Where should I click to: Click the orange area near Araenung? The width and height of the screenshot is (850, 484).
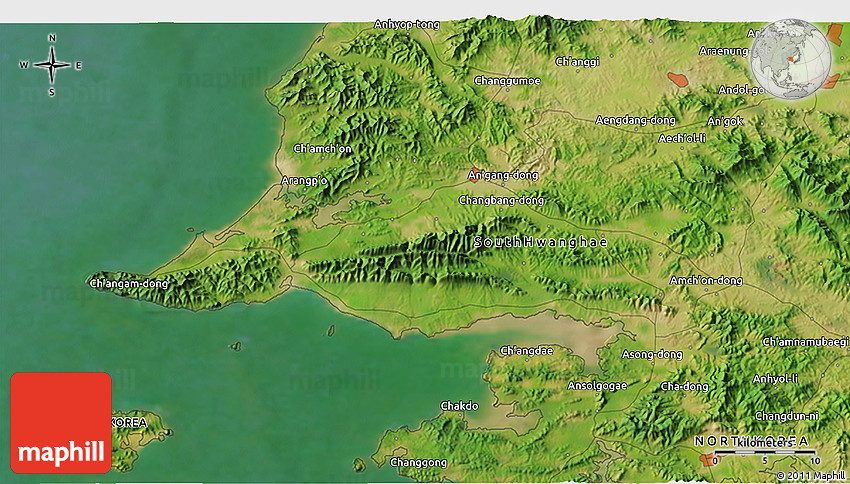[678, 77]
